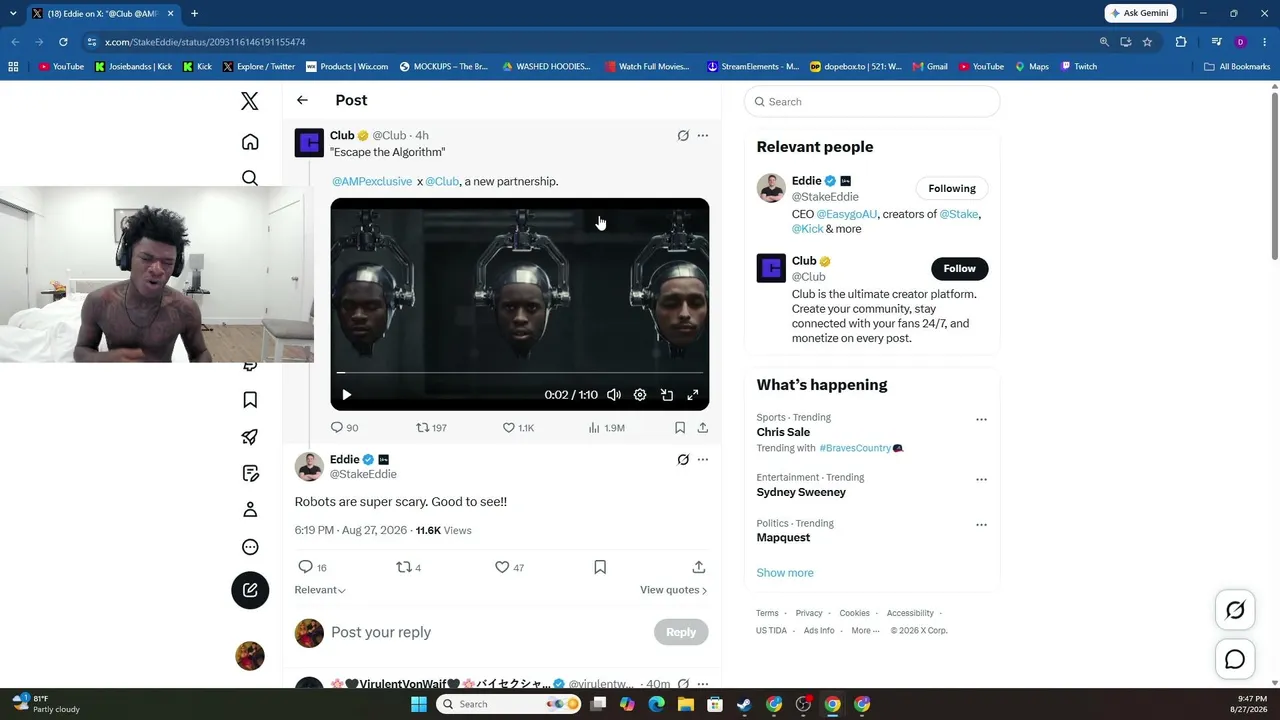The height and width of the screenshot is (720, 1280).
Task: Open options for Chris Sale trend
Action: click(981, 420)
